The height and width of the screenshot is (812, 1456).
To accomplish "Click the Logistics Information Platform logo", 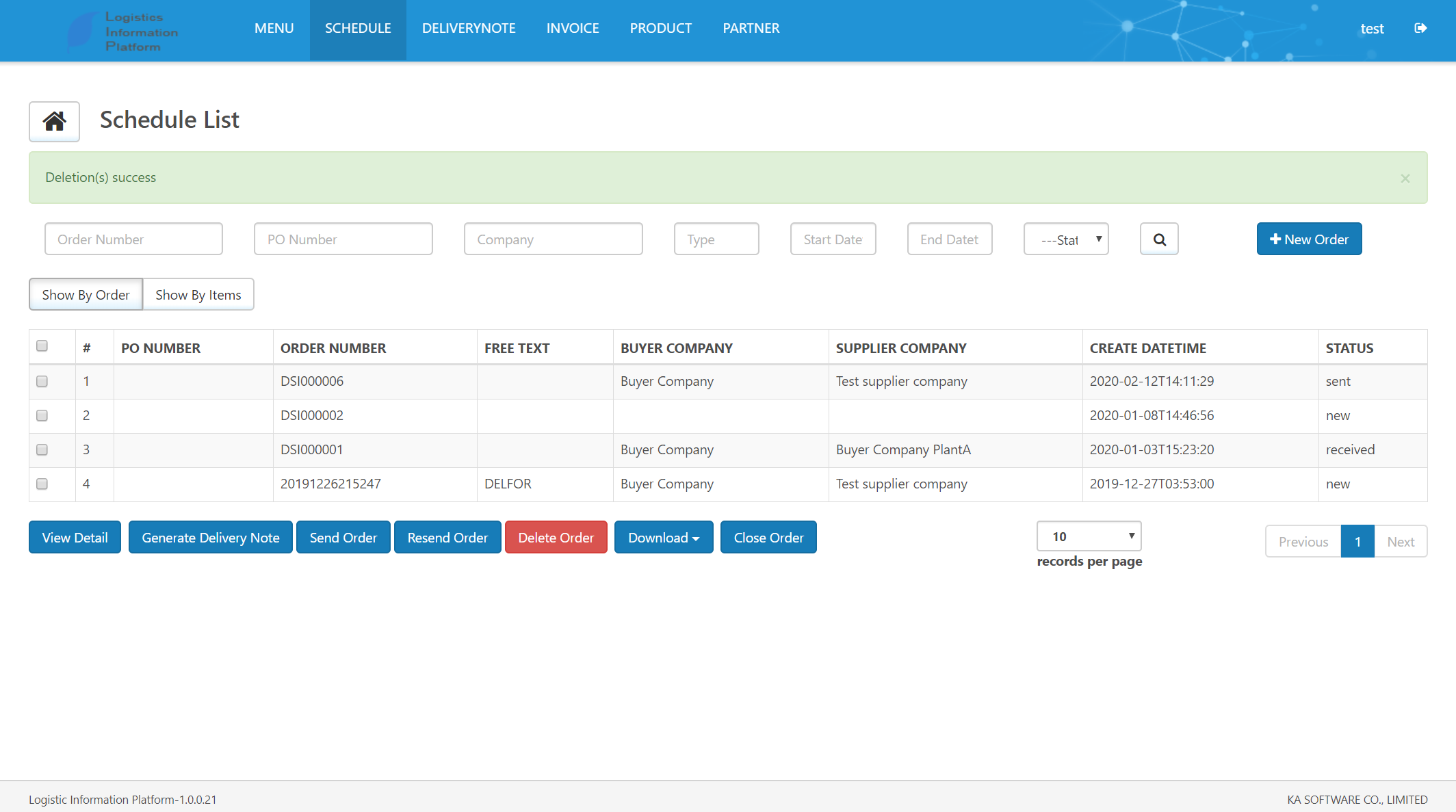I will [x=123, y=31].
